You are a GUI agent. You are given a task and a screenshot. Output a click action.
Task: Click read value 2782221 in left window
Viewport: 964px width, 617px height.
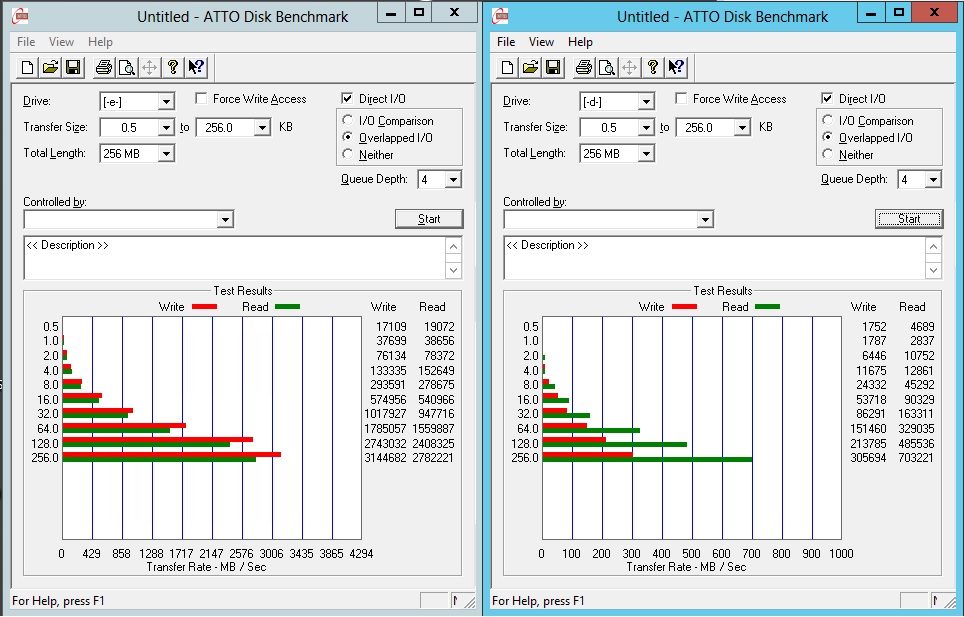[x=433, y=458]
